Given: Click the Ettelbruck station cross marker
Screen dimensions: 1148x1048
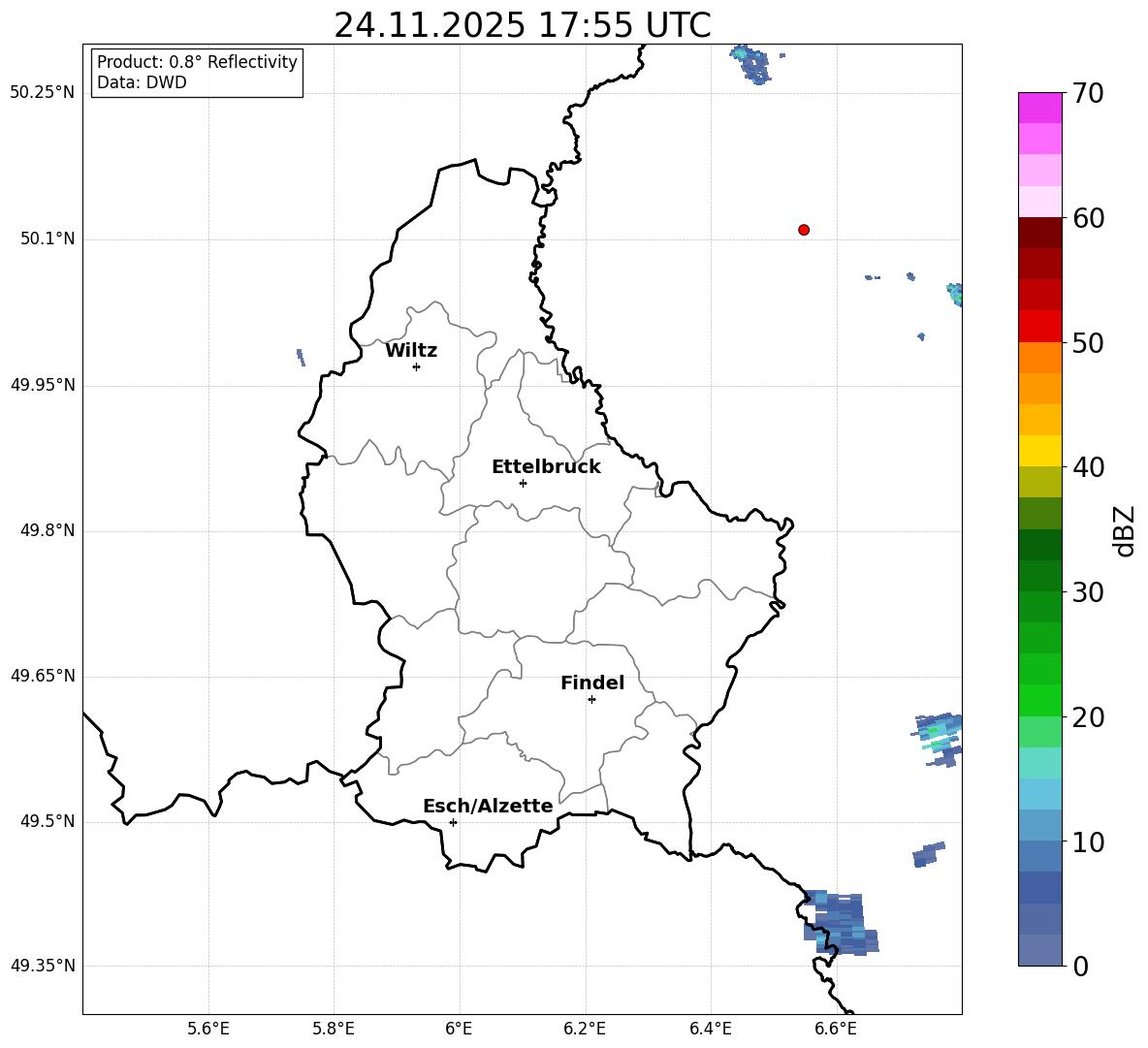Looking at the screenshot, I should point(523,483).
